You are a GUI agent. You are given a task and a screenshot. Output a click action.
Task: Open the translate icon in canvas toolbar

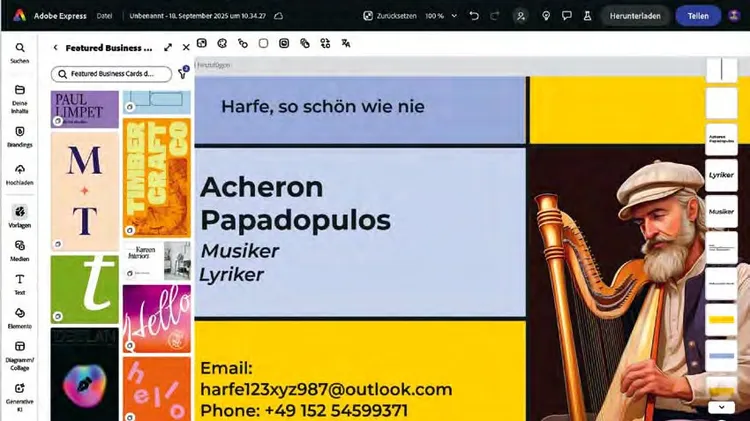pos(345,43)
